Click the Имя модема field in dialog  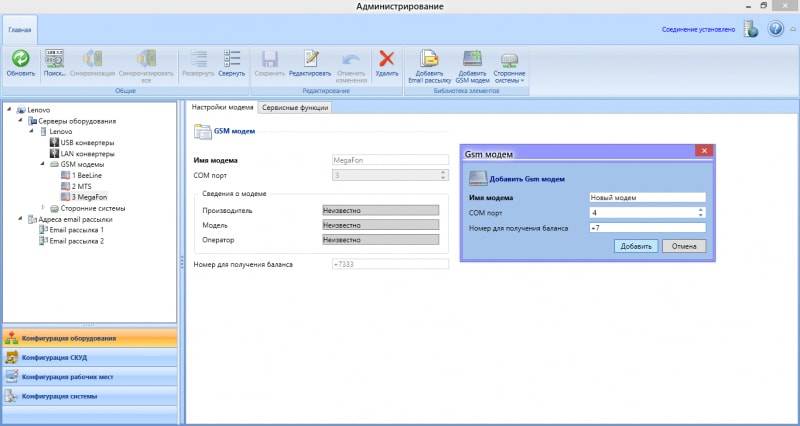647,198
